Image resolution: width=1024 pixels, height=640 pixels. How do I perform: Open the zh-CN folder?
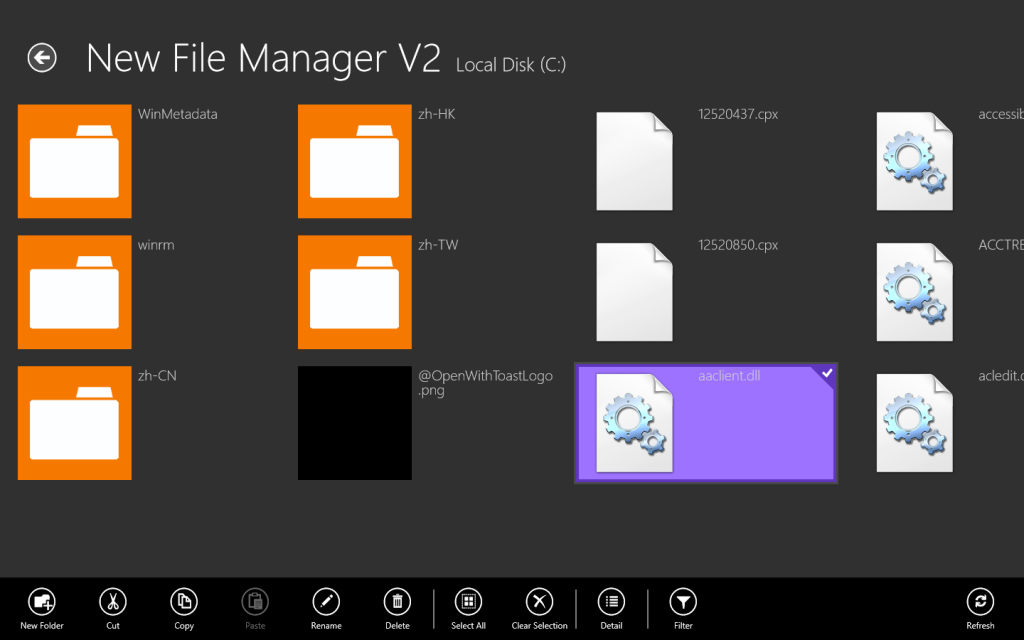pos(75,423)
